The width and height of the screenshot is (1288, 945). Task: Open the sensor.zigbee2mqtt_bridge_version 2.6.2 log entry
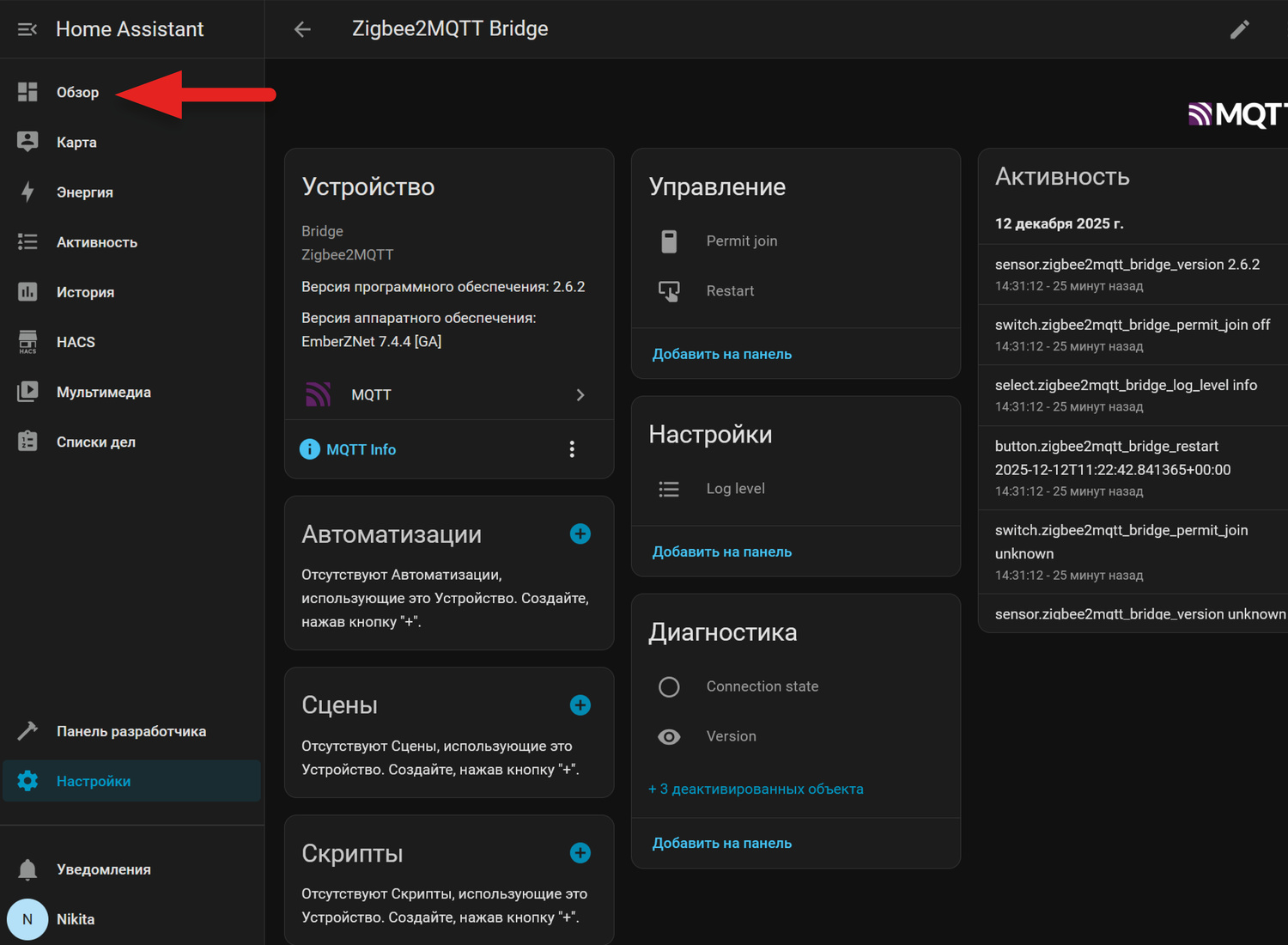[1133, 274]
